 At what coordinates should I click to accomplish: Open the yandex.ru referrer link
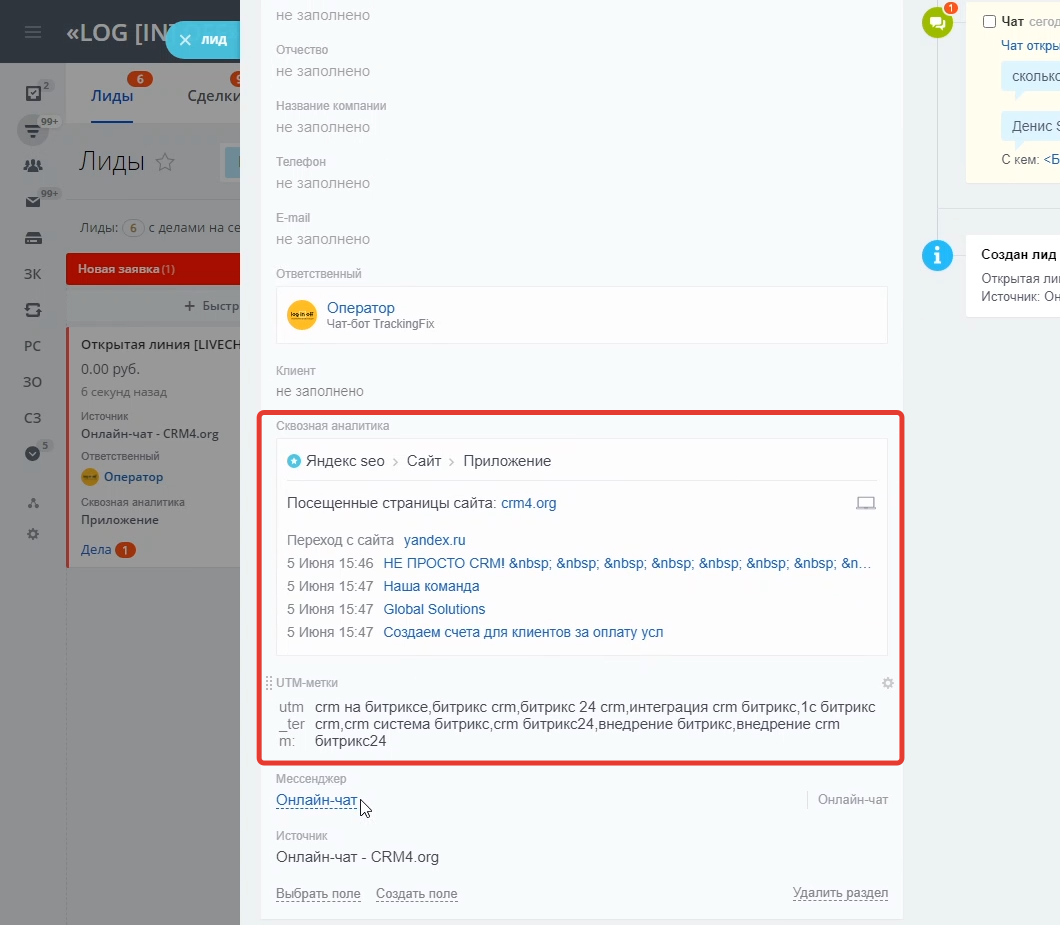click(435, 540)
